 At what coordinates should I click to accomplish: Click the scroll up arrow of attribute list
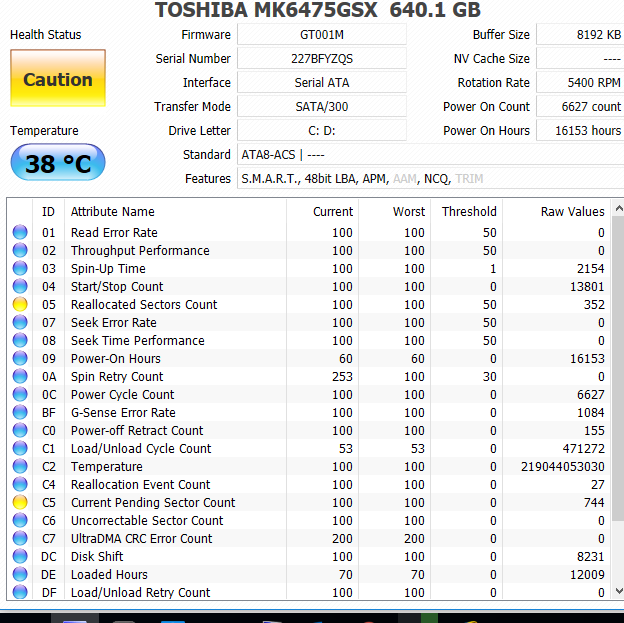pyautogui.click(x=618, y=208)
